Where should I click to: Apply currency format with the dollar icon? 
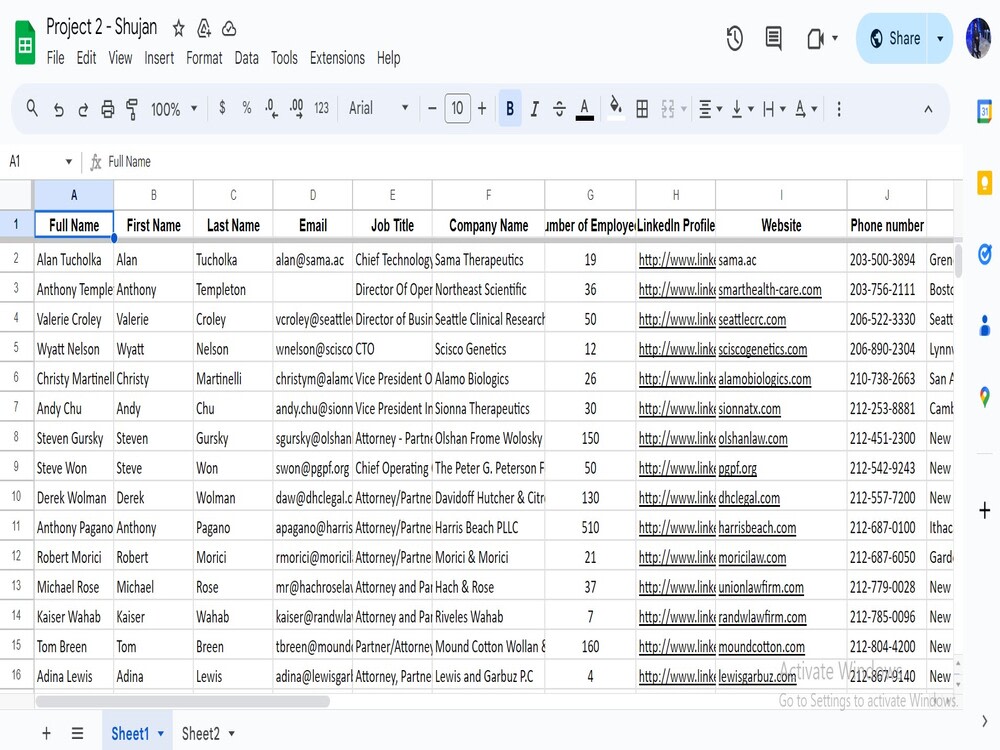click(x=221, y=108)
